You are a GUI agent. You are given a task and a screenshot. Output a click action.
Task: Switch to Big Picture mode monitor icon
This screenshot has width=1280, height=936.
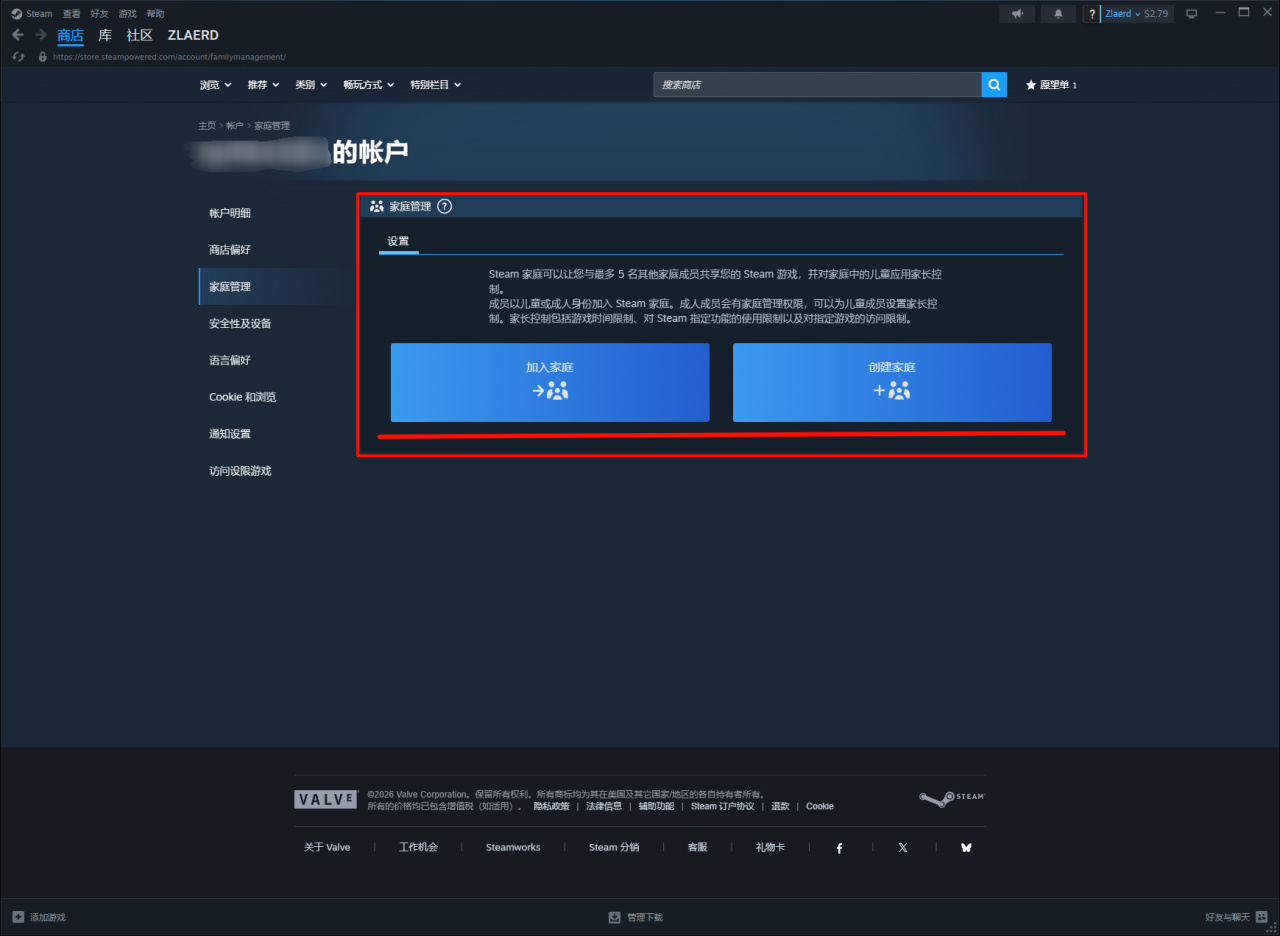point(1191,14)
